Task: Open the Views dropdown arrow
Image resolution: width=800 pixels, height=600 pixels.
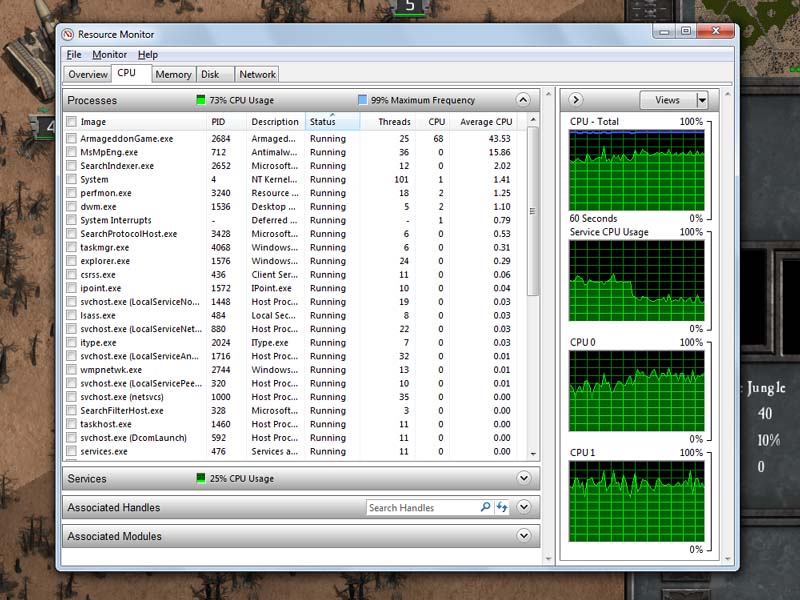Action: (x=702, y=100)
